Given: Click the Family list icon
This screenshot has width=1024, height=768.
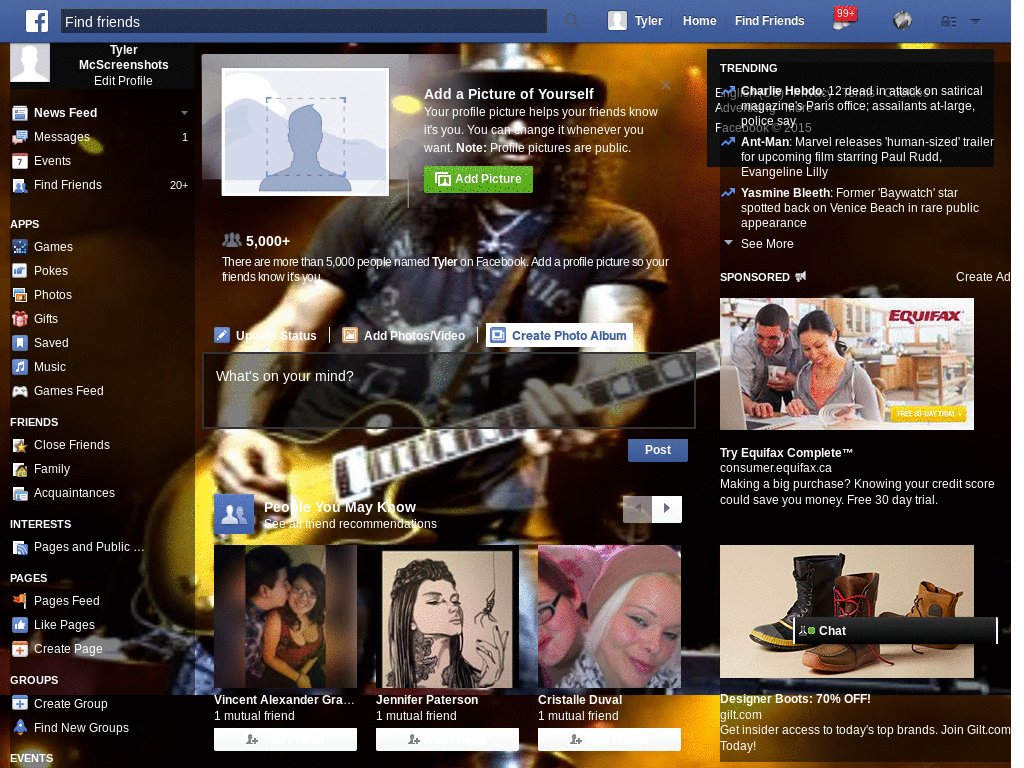Looking at the screenshot, I should click(20, 470).
